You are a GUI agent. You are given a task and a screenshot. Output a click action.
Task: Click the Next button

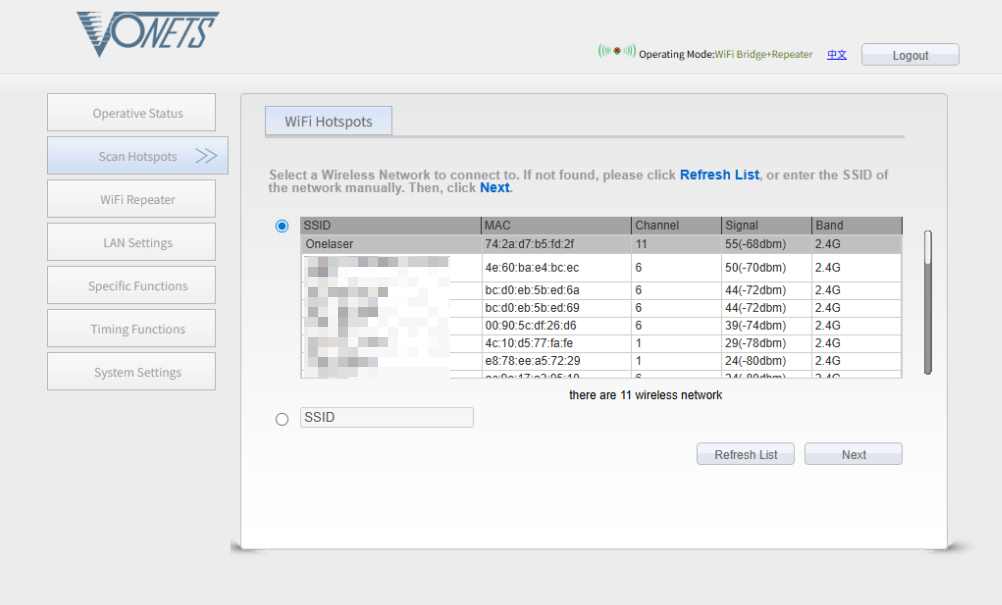click(853, 455)
